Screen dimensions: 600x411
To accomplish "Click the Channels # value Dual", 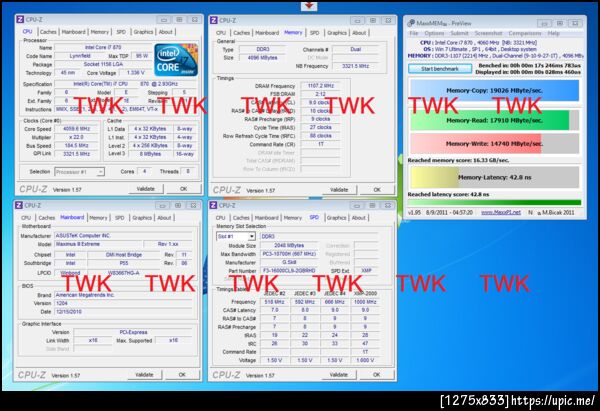I will (x=355, y=49).
